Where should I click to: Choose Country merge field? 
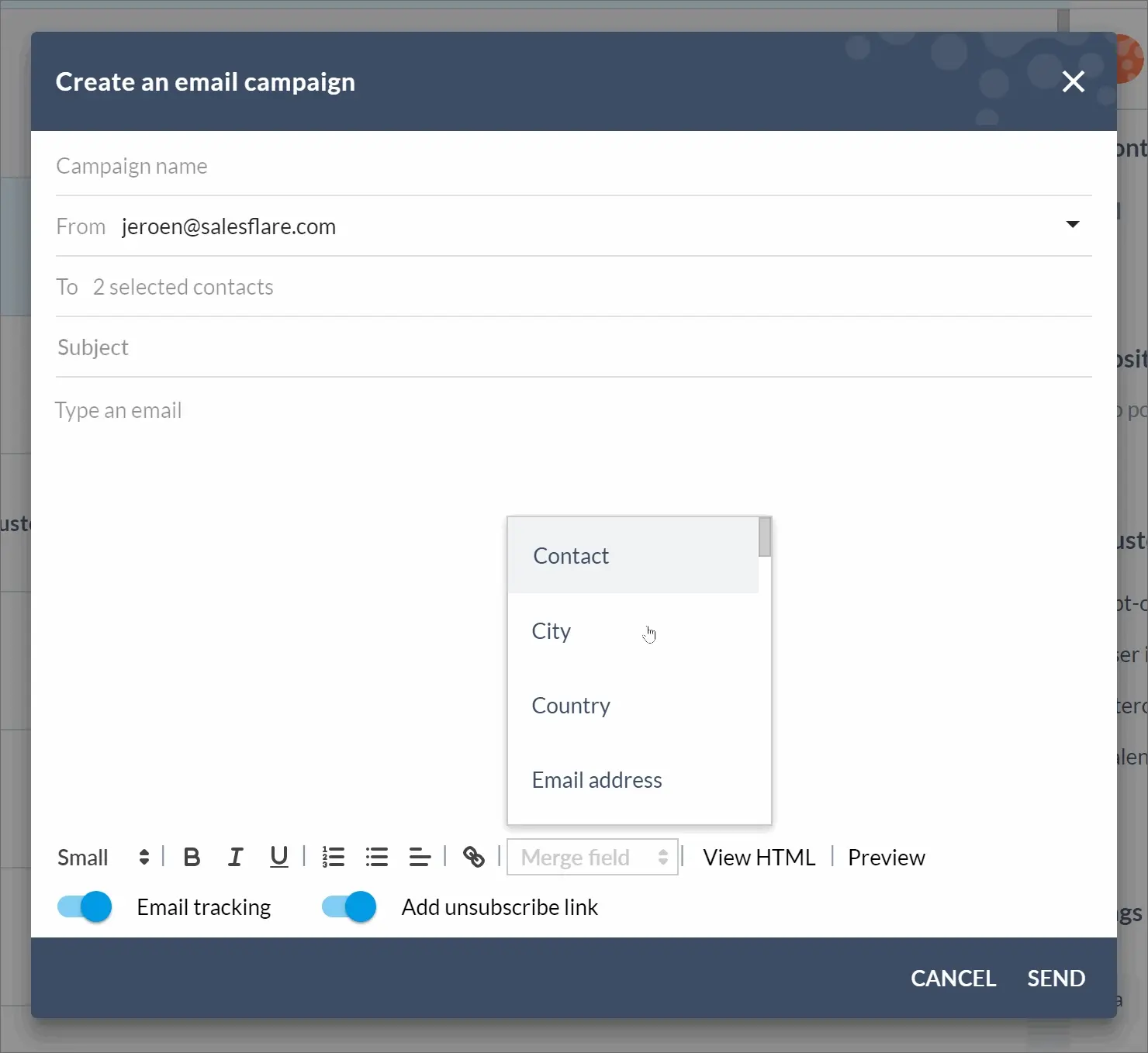633,706
